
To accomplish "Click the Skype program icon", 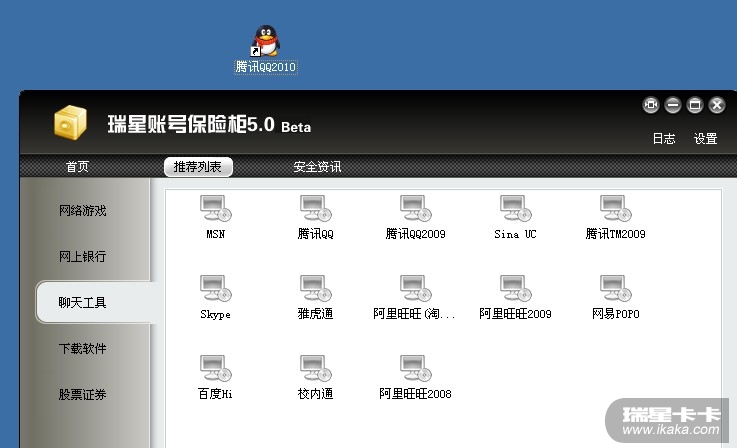I will 216,288.
